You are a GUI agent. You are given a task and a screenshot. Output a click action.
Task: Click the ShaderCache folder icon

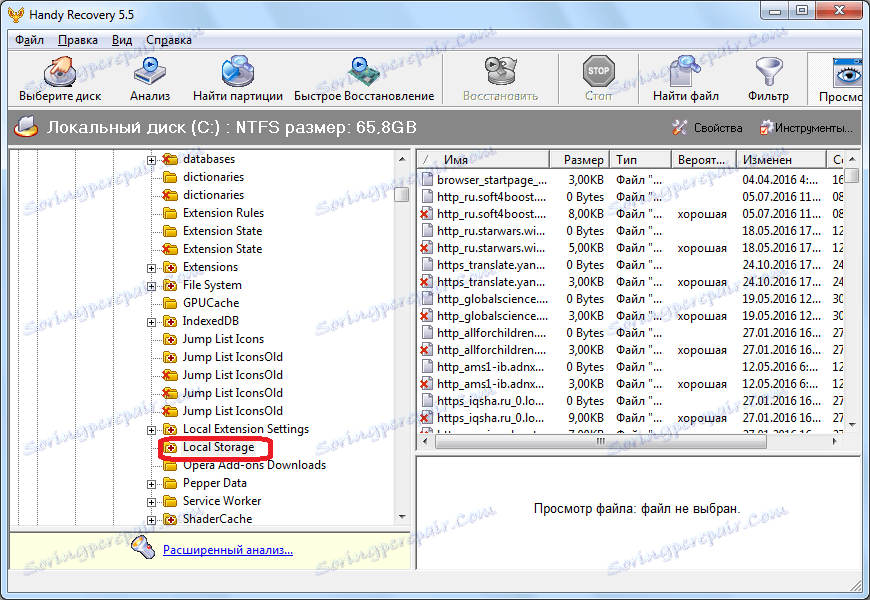coord(170,520)
